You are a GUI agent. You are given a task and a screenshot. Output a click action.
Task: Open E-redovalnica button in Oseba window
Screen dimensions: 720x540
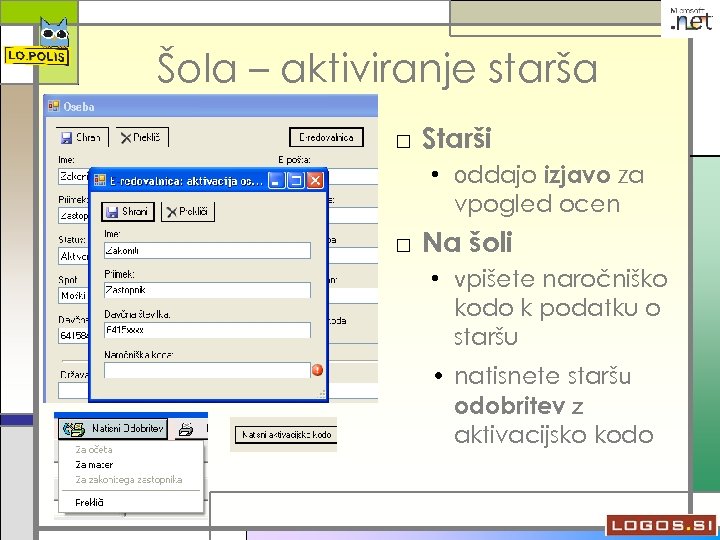pos(326,137)
